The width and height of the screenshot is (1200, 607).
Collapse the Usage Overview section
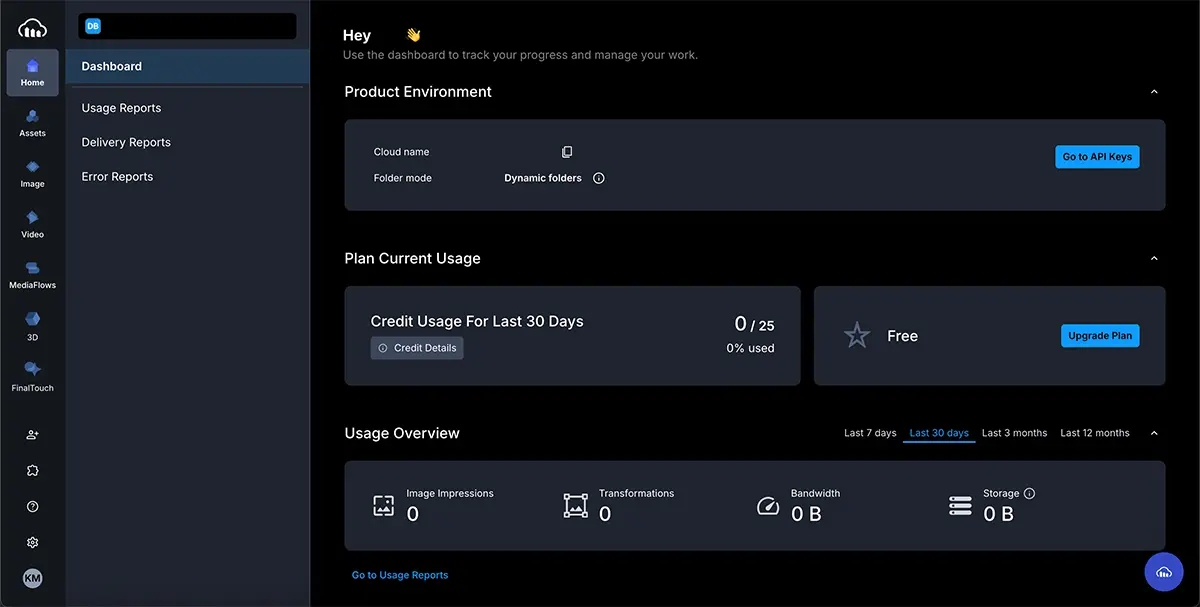[1154, 433]
